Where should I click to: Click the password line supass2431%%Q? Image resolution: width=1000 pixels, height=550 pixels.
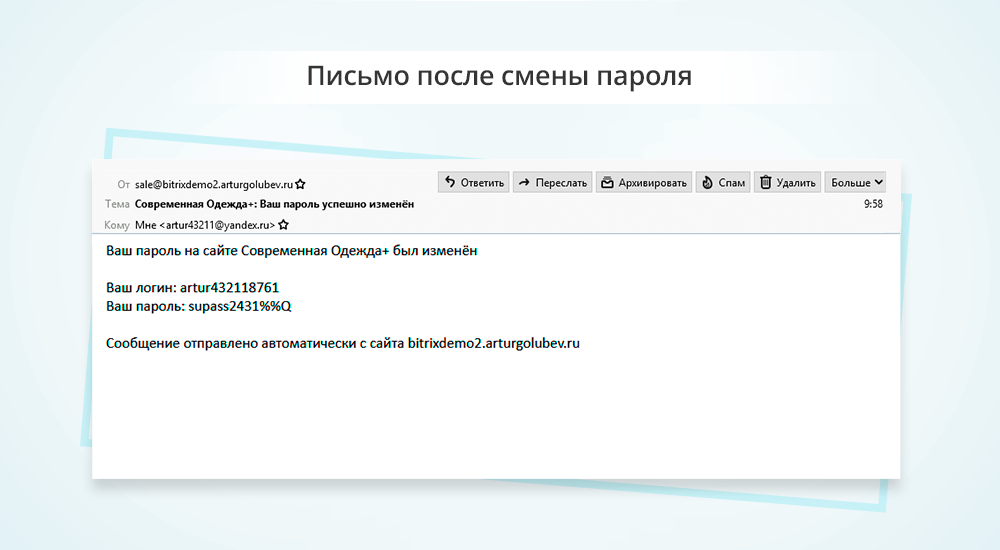(x=198, y=306)
